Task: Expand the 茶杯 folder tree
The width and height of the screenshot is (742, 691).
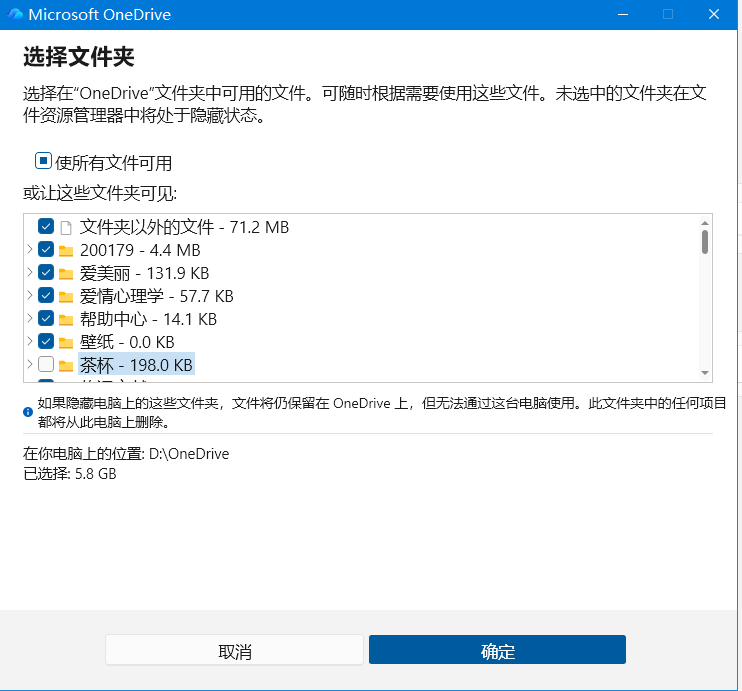Action: pyautogui.click(x=30, y=364)
